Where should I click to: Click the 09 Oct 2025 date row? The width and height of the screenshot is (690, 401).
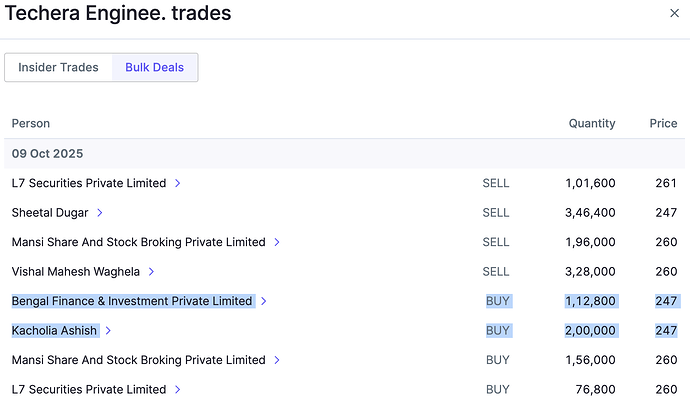coord(47,154)
